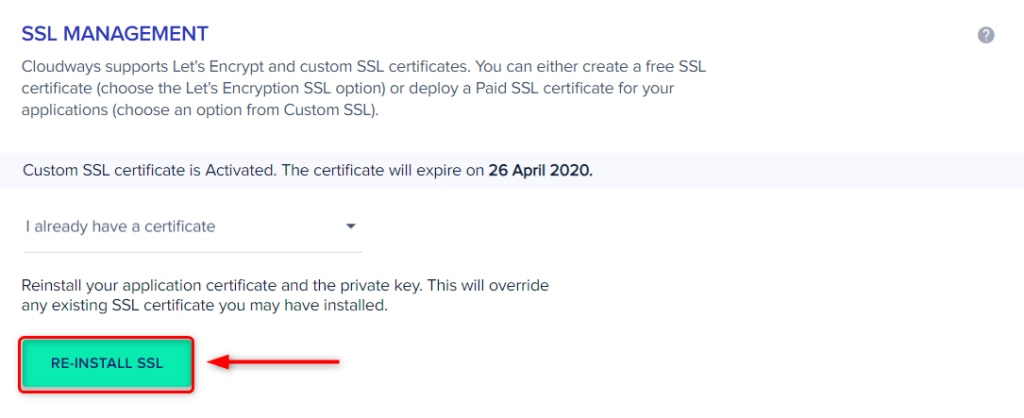Screen dimensions: 1024x418
Task: Click the dropdown caret arrow
Action: click(351, 227)
